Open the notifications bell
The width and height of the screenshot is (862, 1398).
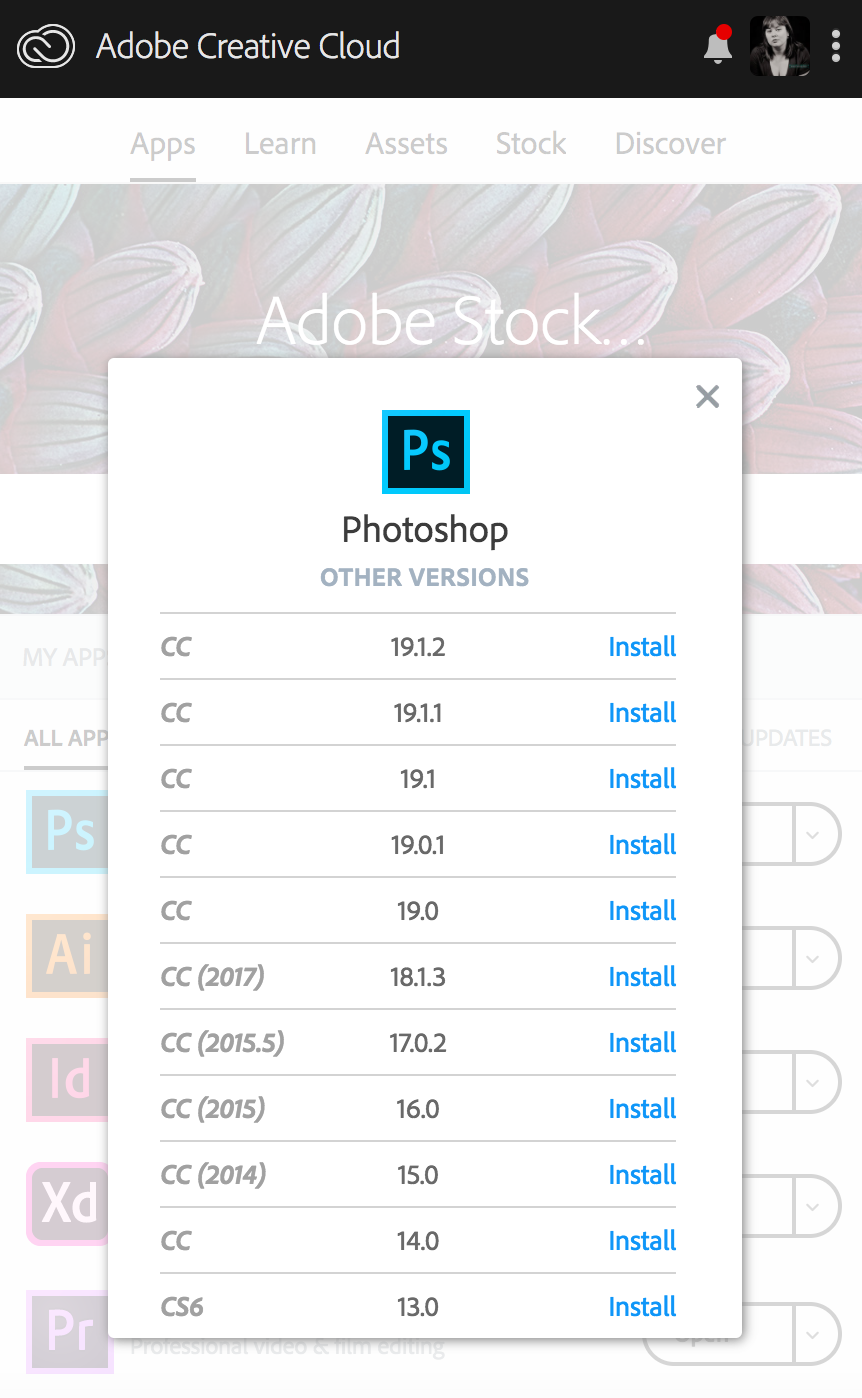pyautogui.click(x=717, y=47)
